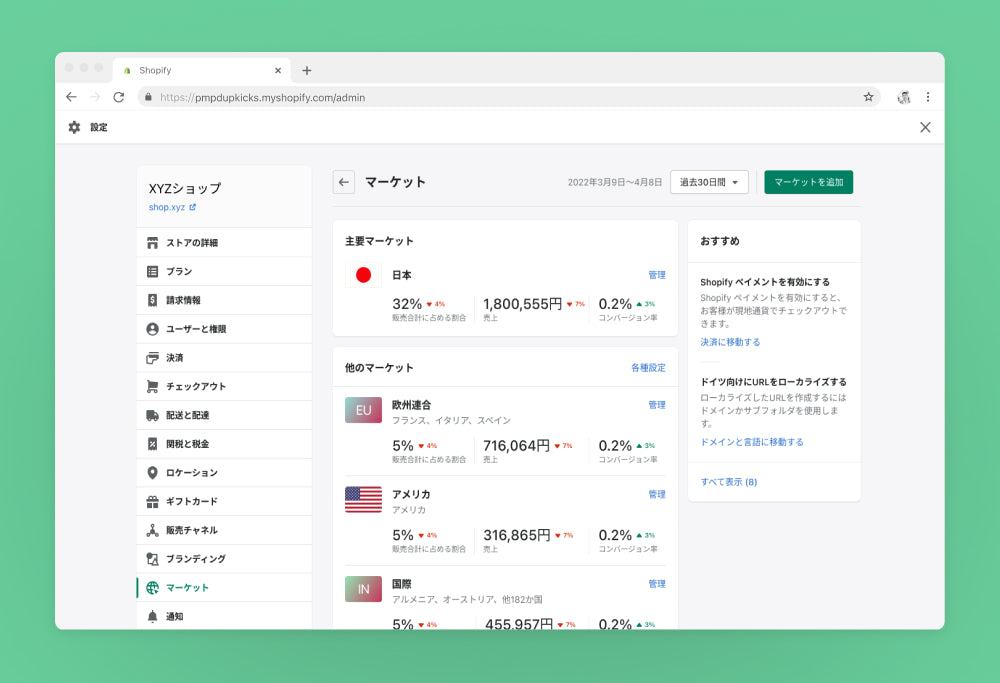This screenshot has height=683, width=1000.
Task: Go to ギフトカード settings
Action: tap(191, 502)
